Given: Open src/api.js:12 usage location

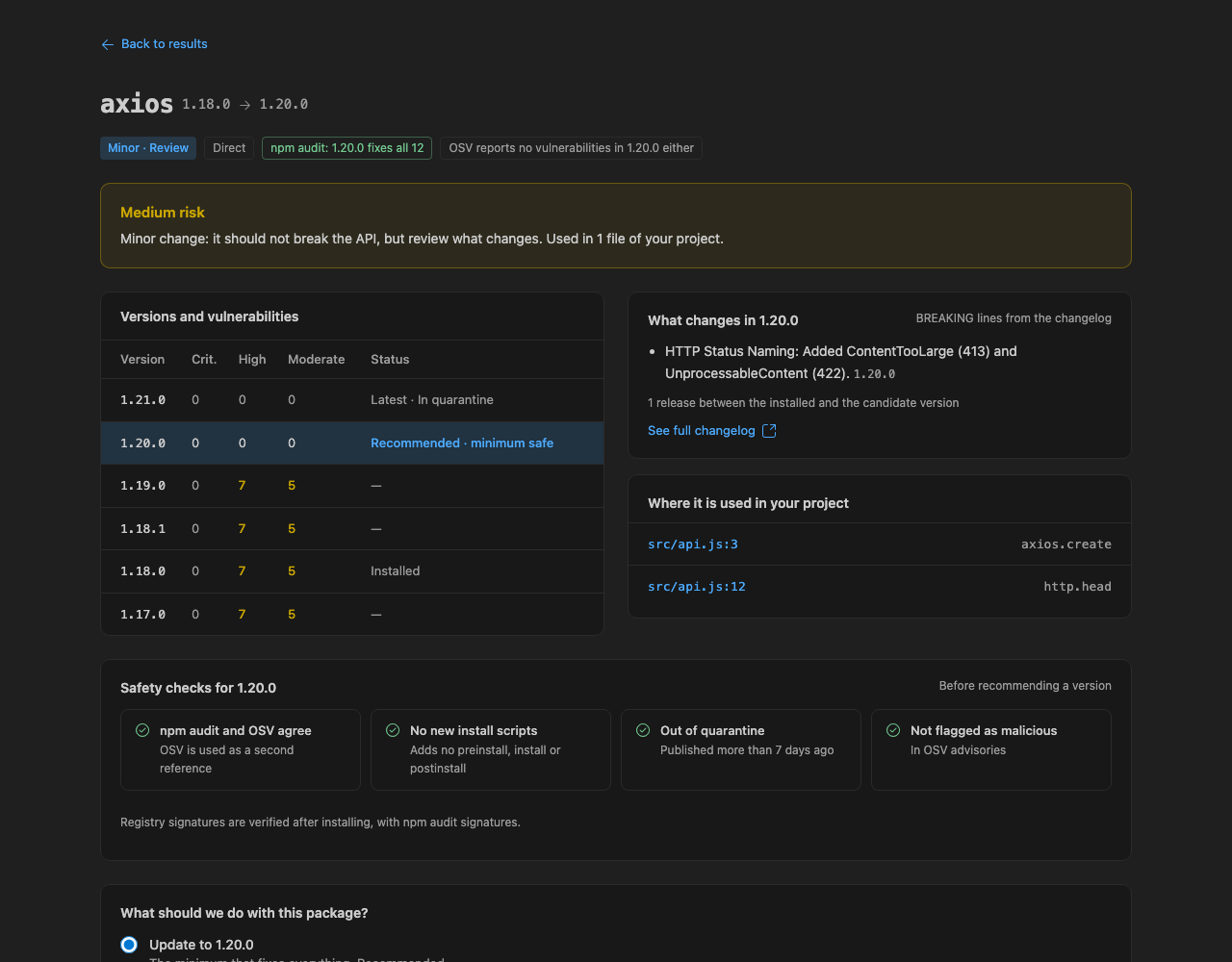Looking at the screenshot, I should click(697, 587).
